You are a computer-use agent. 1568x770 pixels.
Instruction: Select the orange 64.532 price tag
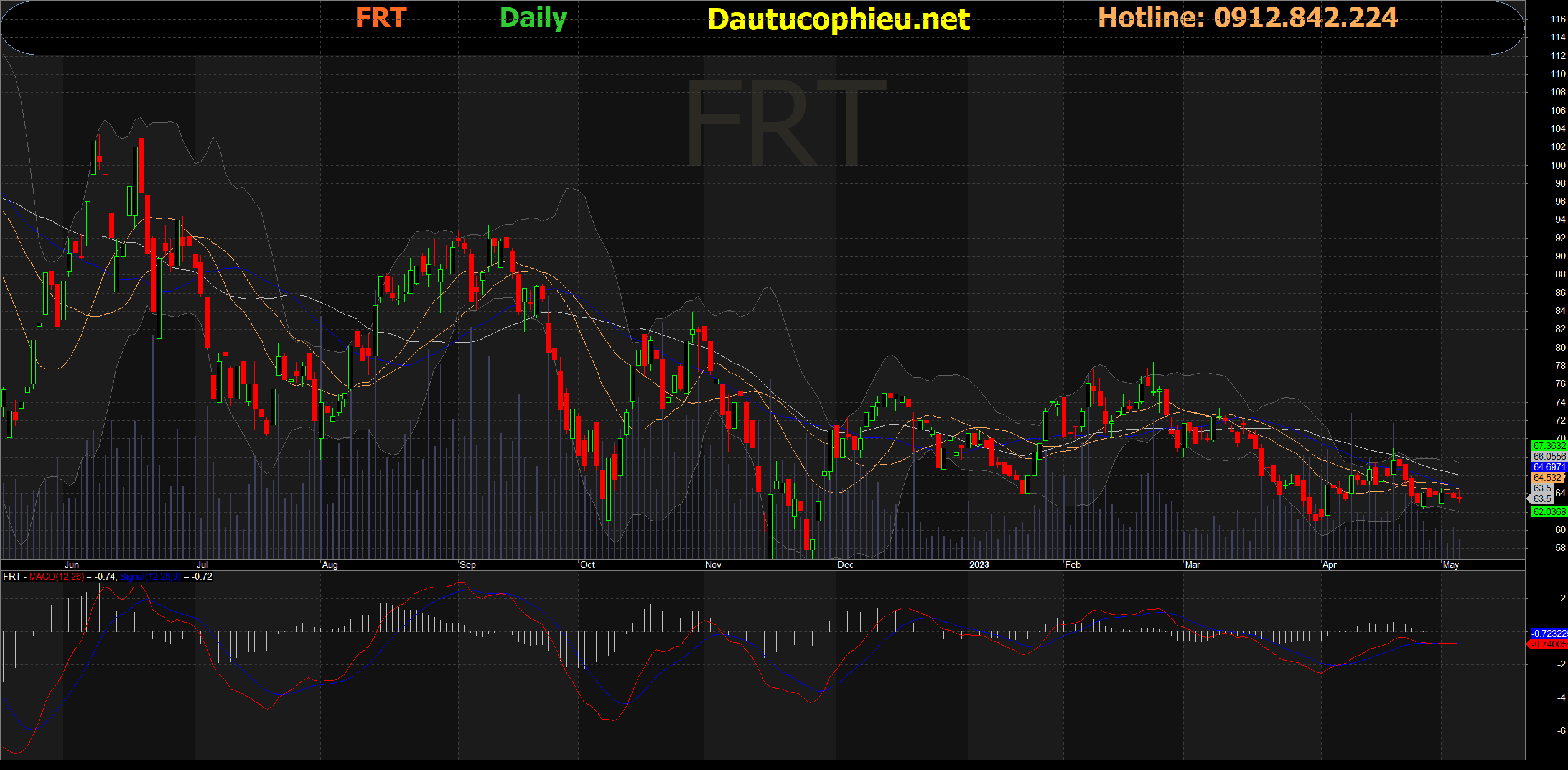[x=1547, y=478]
